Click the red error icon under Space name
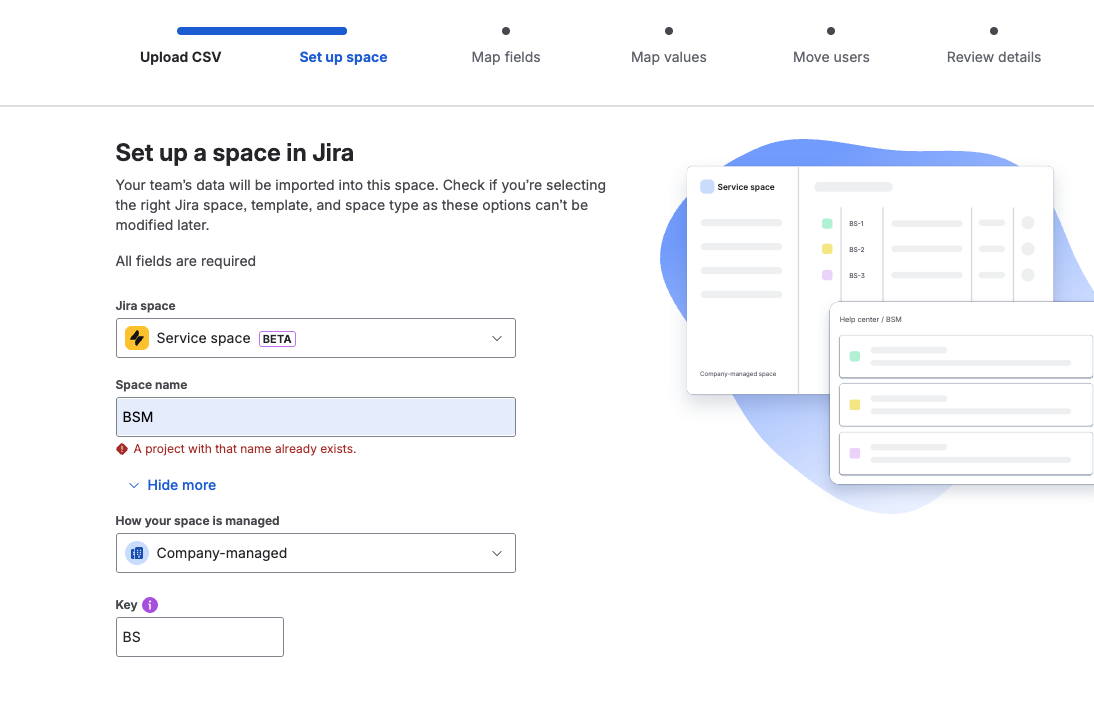 tap(122, 449)
